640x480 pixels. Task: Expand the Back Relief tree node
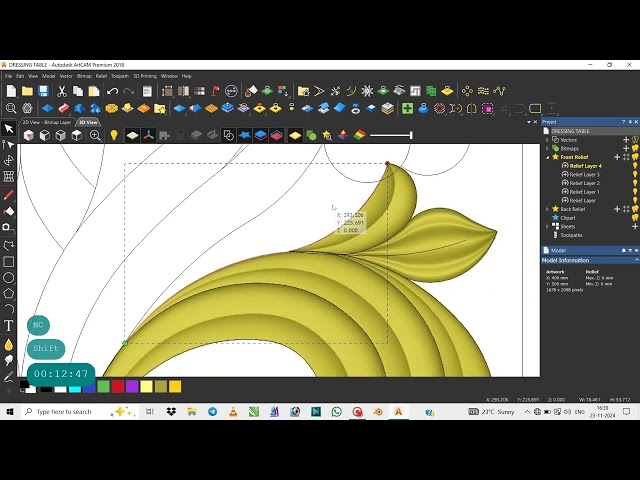point(547,209)
